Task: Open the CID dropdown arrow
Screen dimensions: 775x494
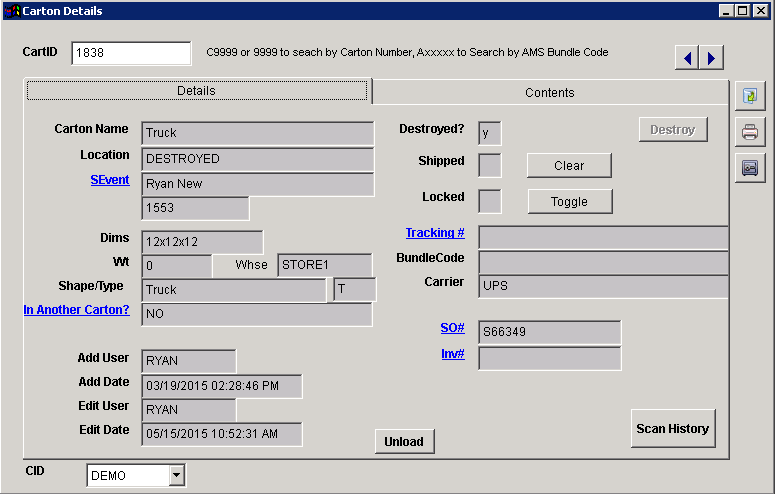Action: click(x=177, y=476)
